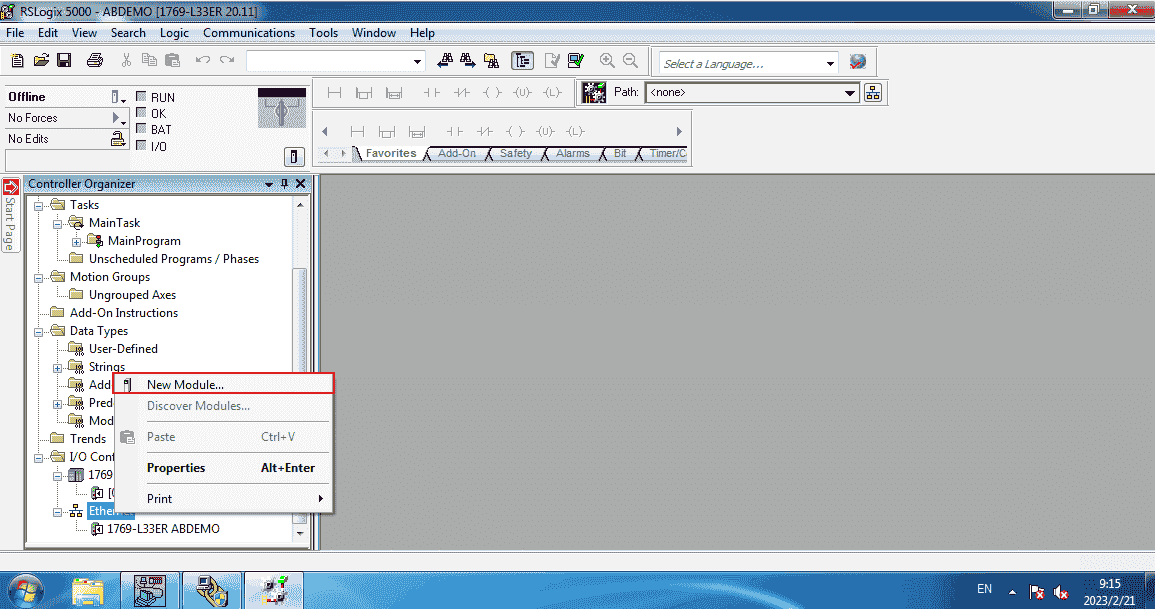Viewport: 1155px width, 609px height.
Task: Click the I/O status indicator box
Action: click(141, 146)
